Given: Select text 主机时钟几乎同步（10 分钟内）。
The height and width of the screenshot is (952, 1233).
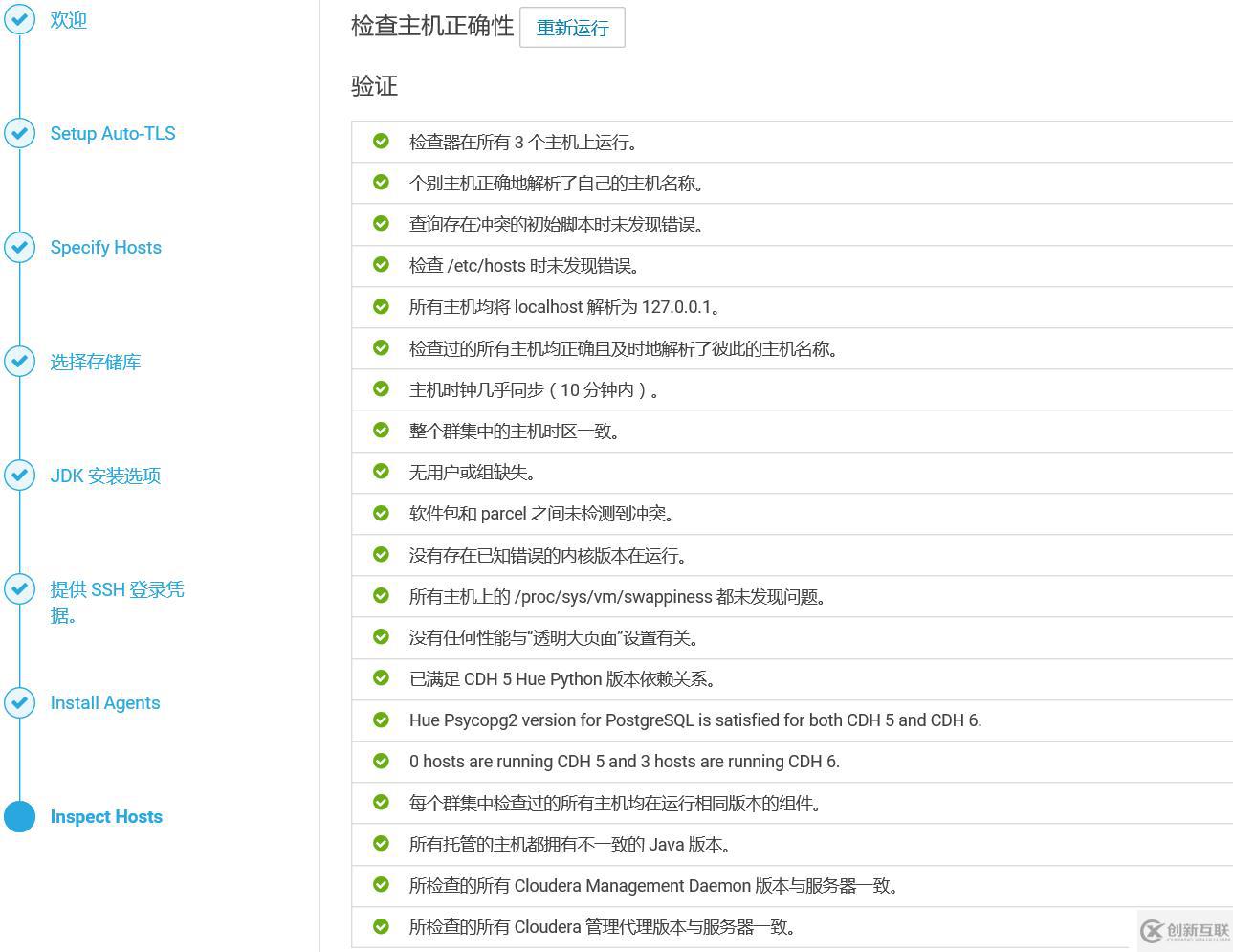Looking at the screenshot, I should pos(534,390).
